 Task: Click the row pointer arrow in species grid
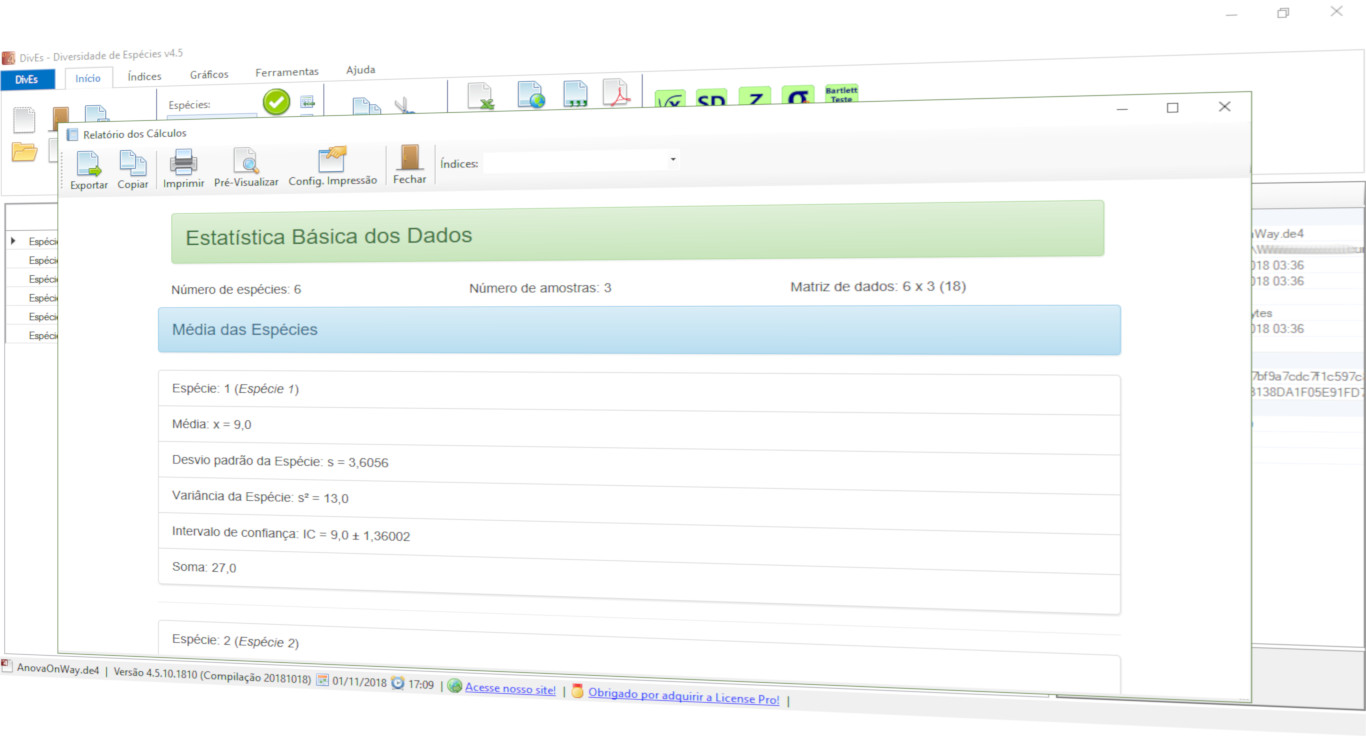[x=13, y=240]
